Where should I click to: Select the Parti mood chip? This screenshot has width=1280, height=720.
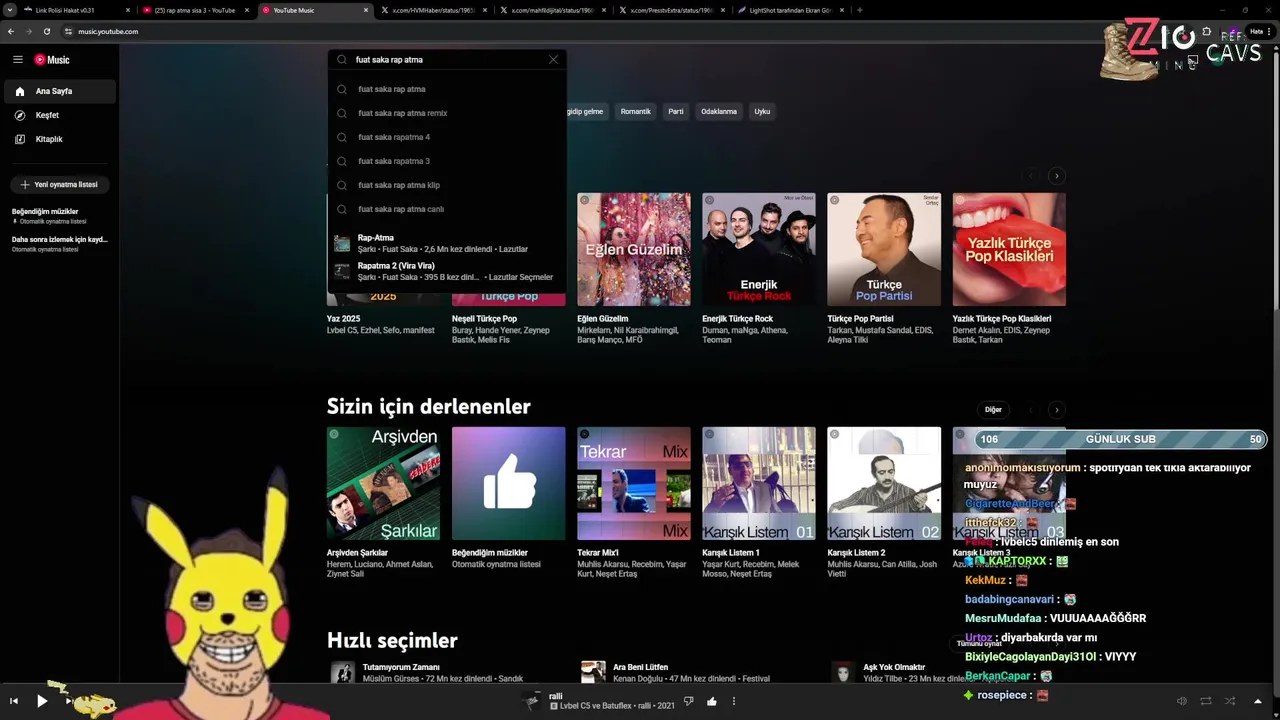(676, 112)
